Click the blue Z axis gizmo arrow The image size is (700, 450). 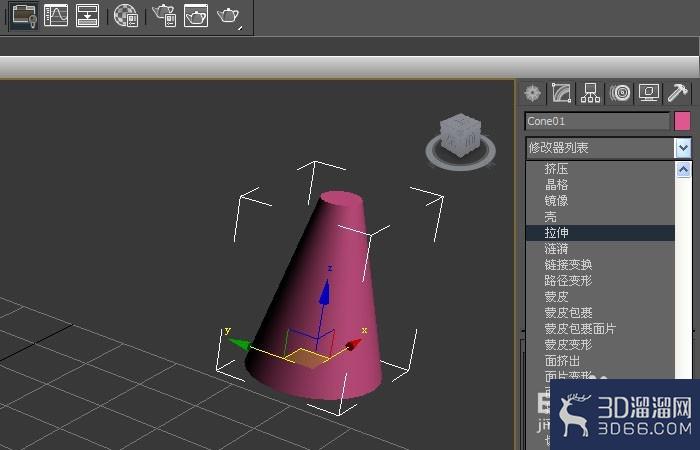pos(325,292)
